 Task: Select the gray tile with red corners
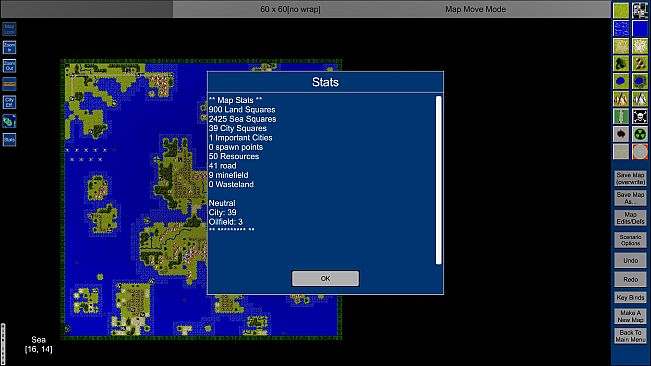tap(640, 152)
